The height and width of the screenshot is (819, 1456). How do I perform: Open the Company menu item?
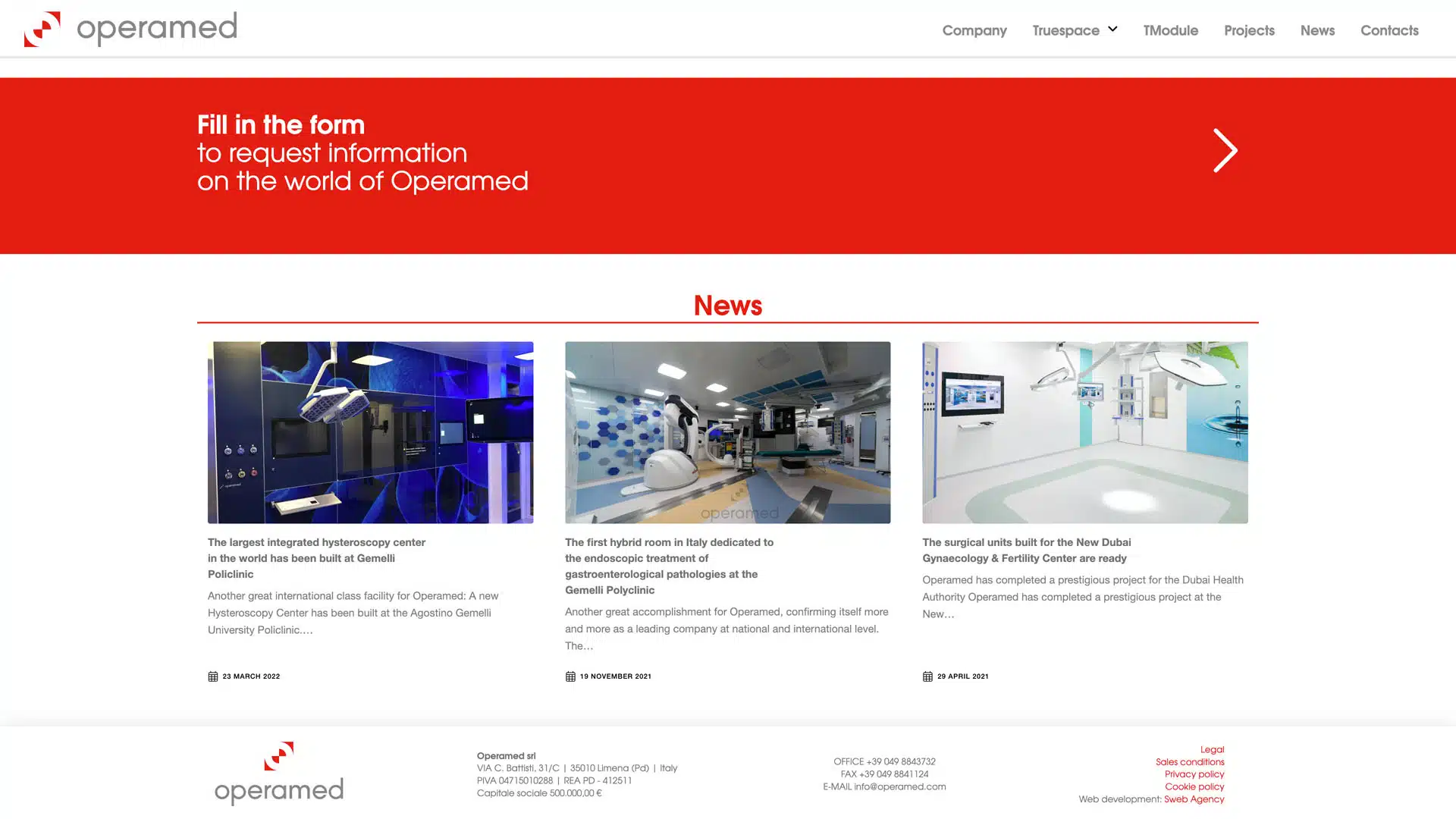click(x=974, y=30)
